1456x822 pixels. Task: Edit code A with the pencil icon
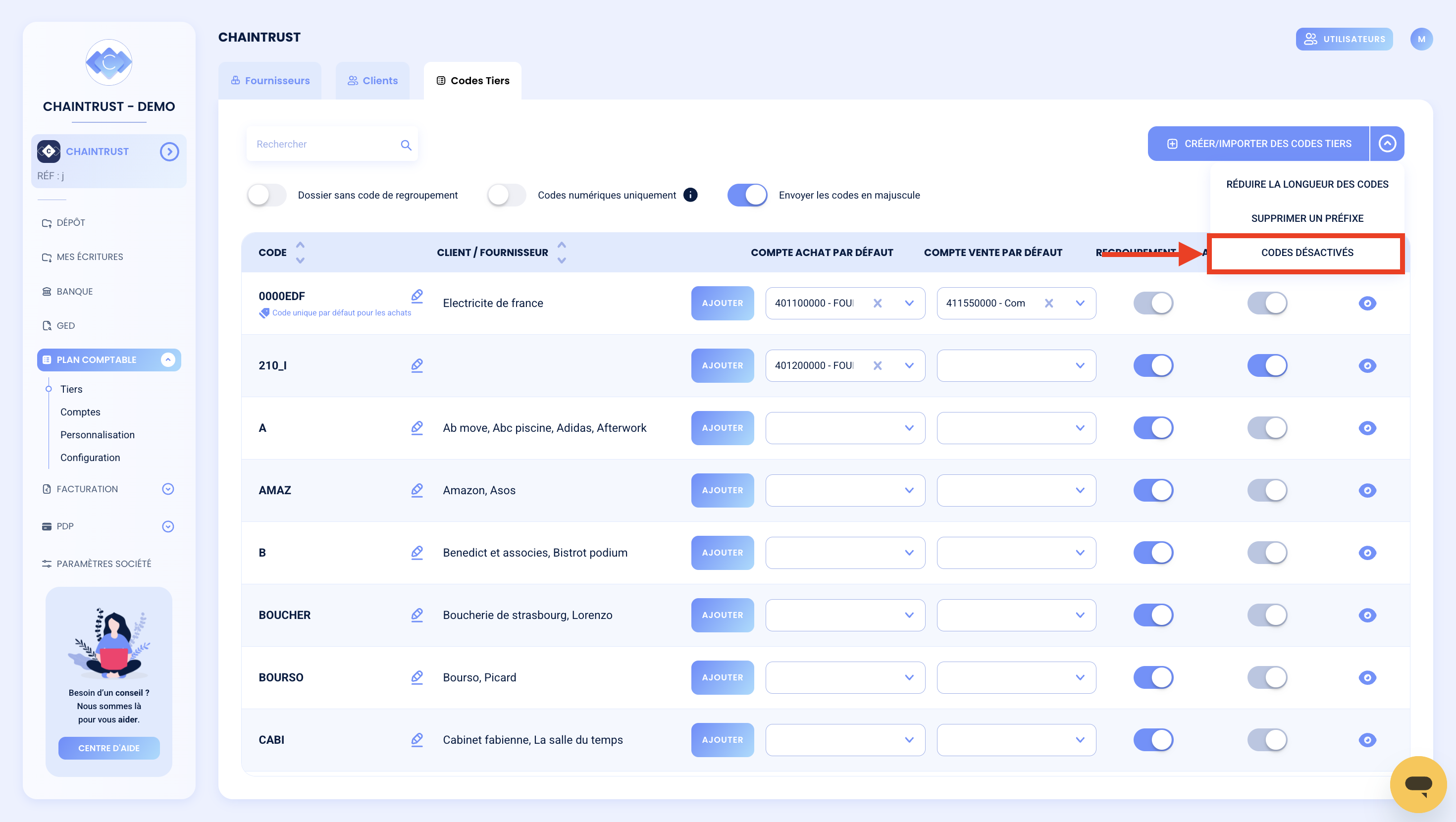[417, 427]
